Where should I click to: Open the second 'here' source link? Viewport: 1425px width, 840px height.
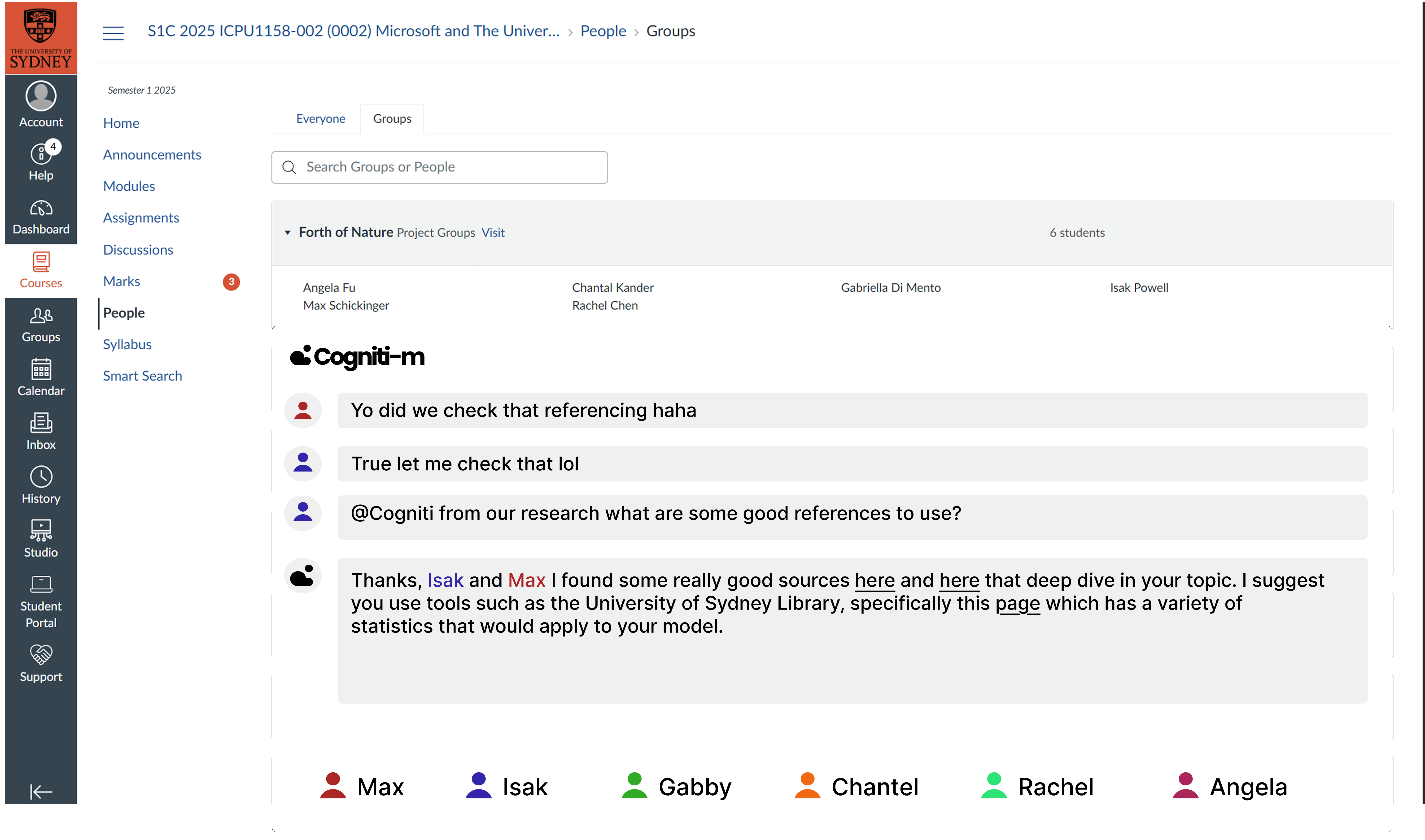959,580
